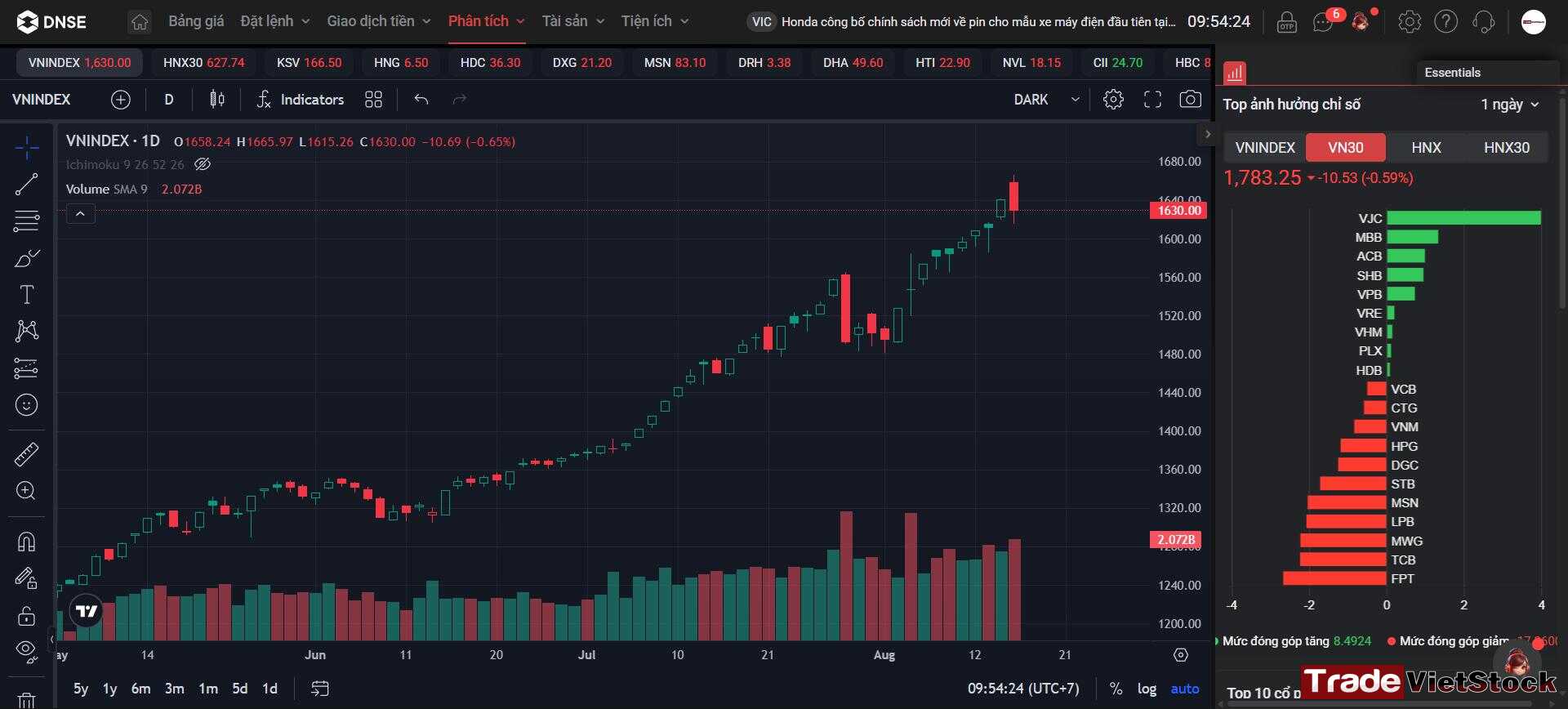This screenshot has width=1568, height=709.
Task: Open the candlestick chart style selector
Action: click(x=217, y=100)
